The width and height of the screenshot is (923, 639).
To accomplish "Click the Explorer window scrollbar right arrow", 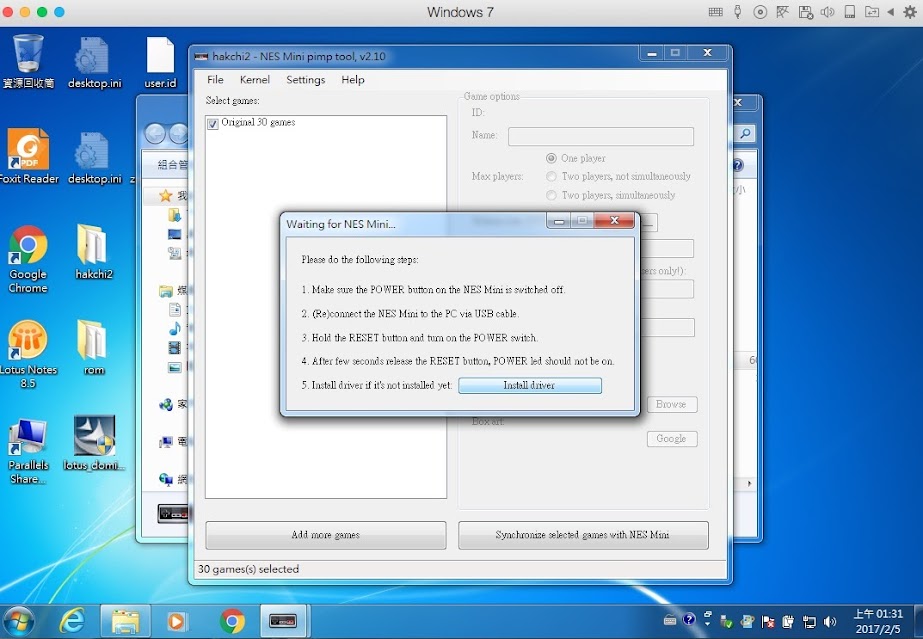I will 749,483.
